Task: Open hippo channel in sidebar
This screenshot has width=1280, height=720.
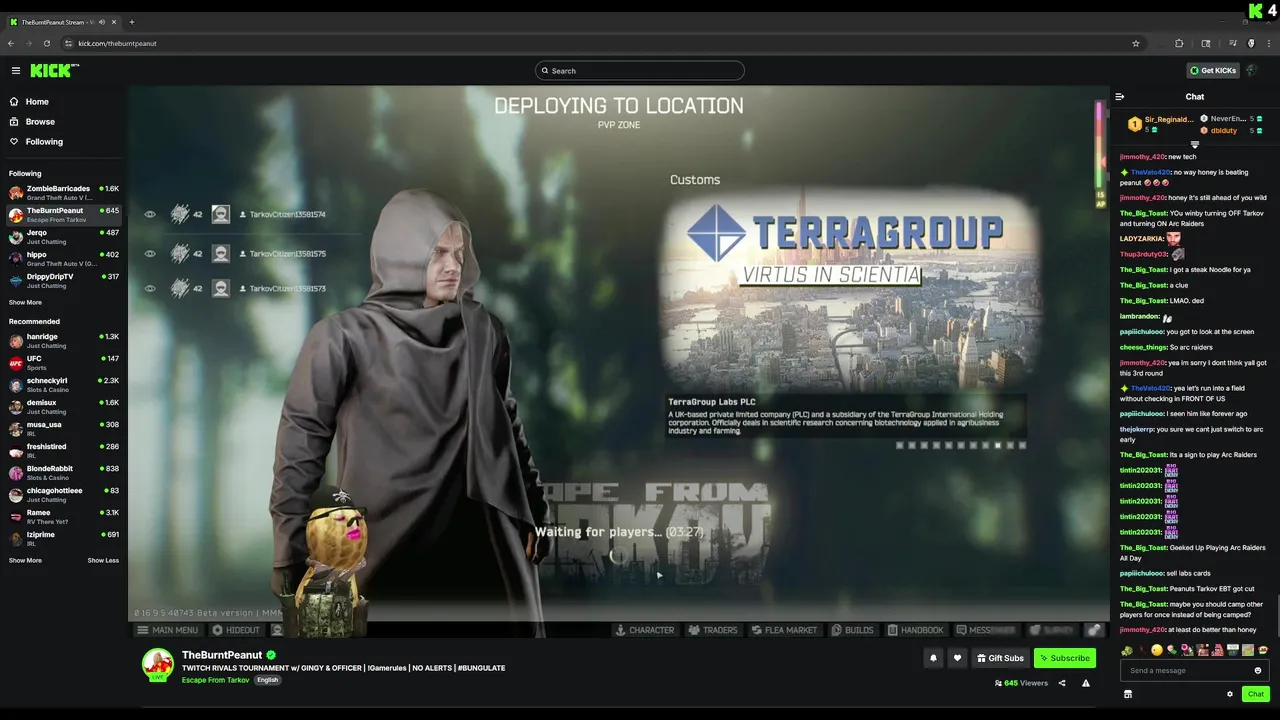Action: [x=64, y=259]
